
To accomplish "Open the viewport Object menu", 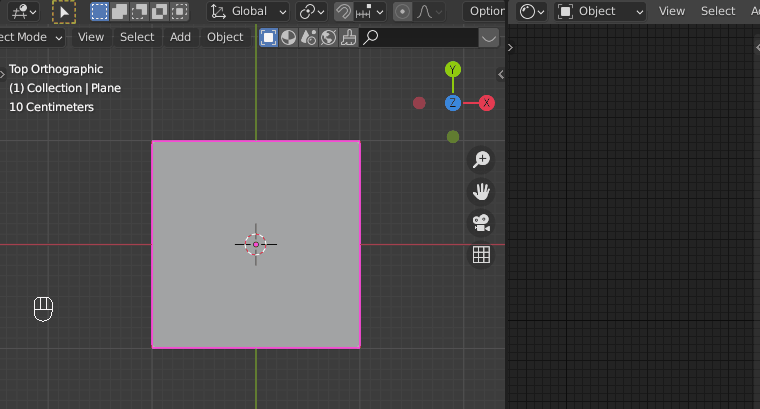I will [225, 37].
